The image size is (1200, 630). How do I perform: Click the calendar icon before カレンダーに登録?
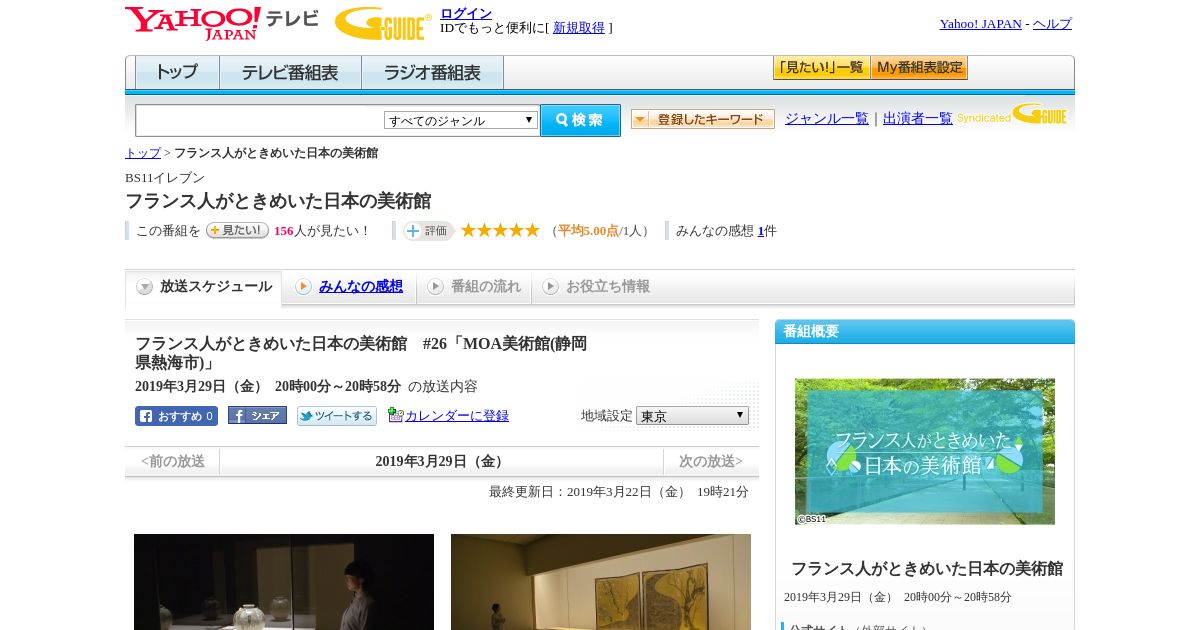click(x=395, y=415)
